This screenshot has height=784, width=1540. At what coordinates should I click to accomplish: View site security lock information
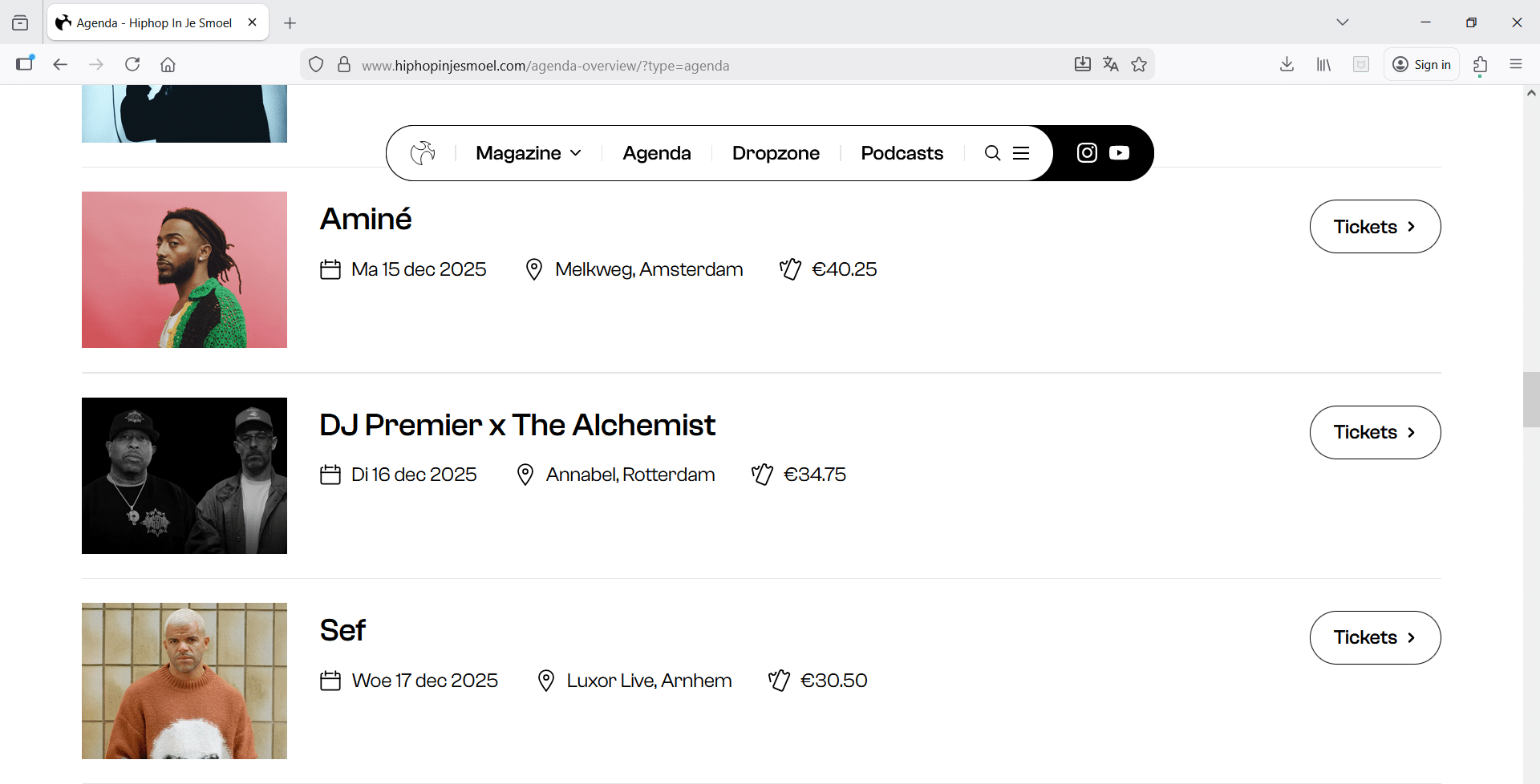(x=344, y=64)
